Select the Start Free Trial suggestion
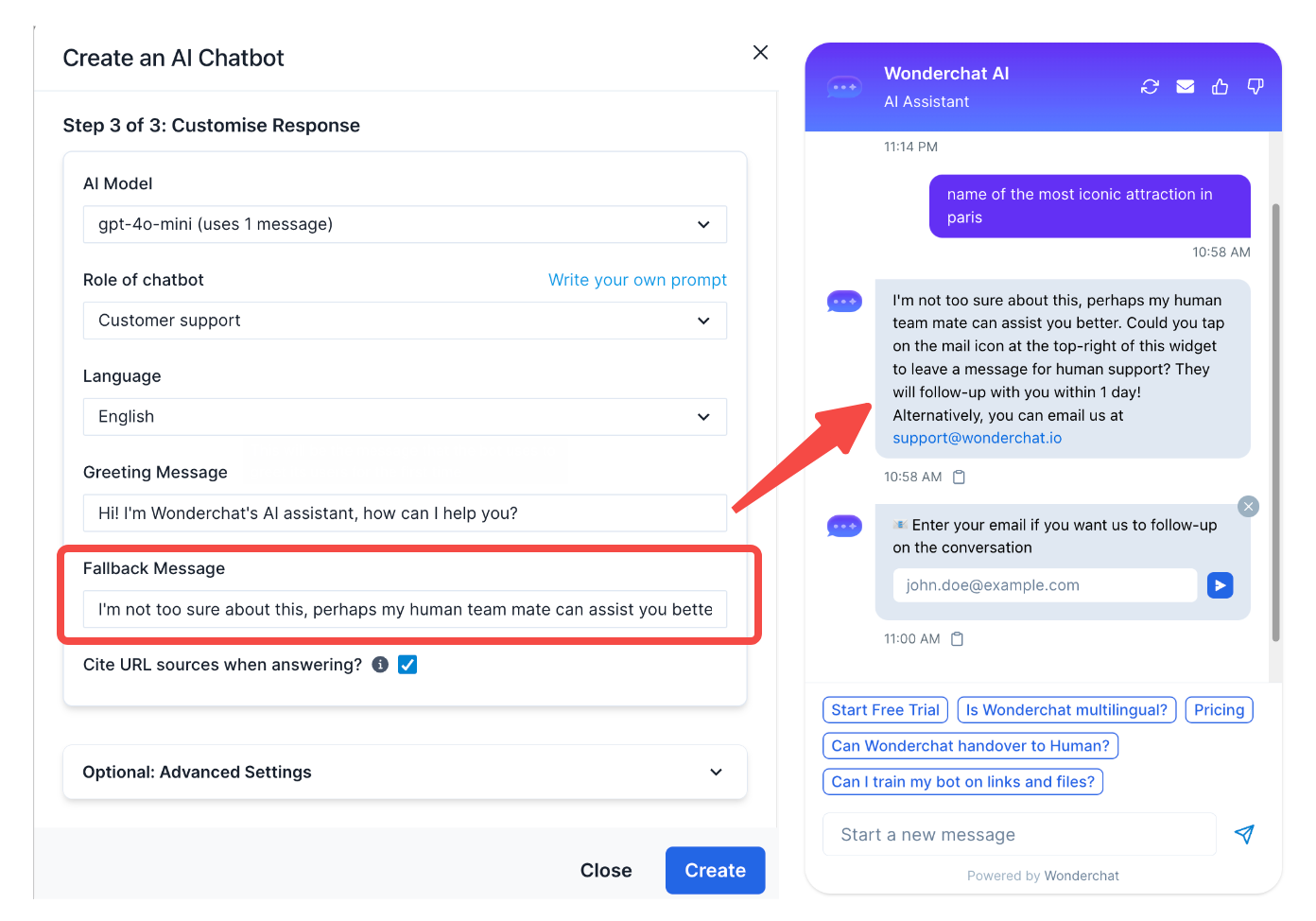This screenshot has height=921, width=1316. 885,710
